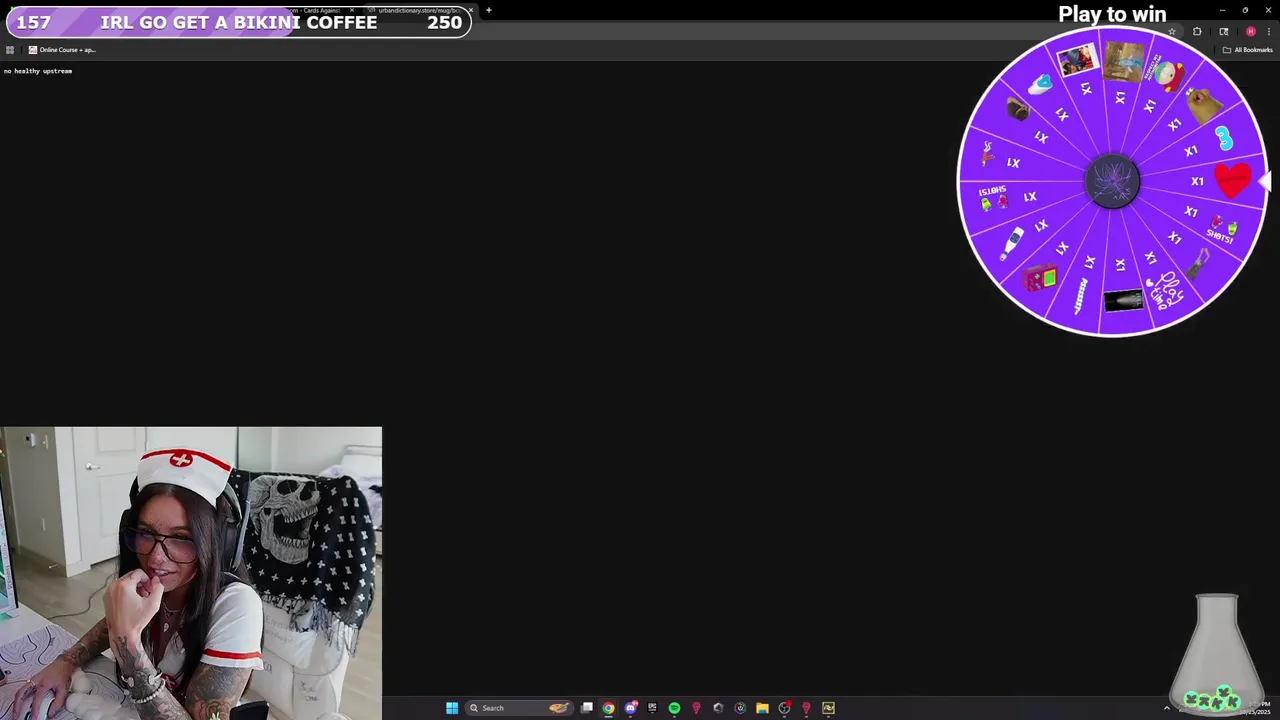Open File Explorer from the taskbar
Screen dimensions: 1280x720
click(762, 708)
